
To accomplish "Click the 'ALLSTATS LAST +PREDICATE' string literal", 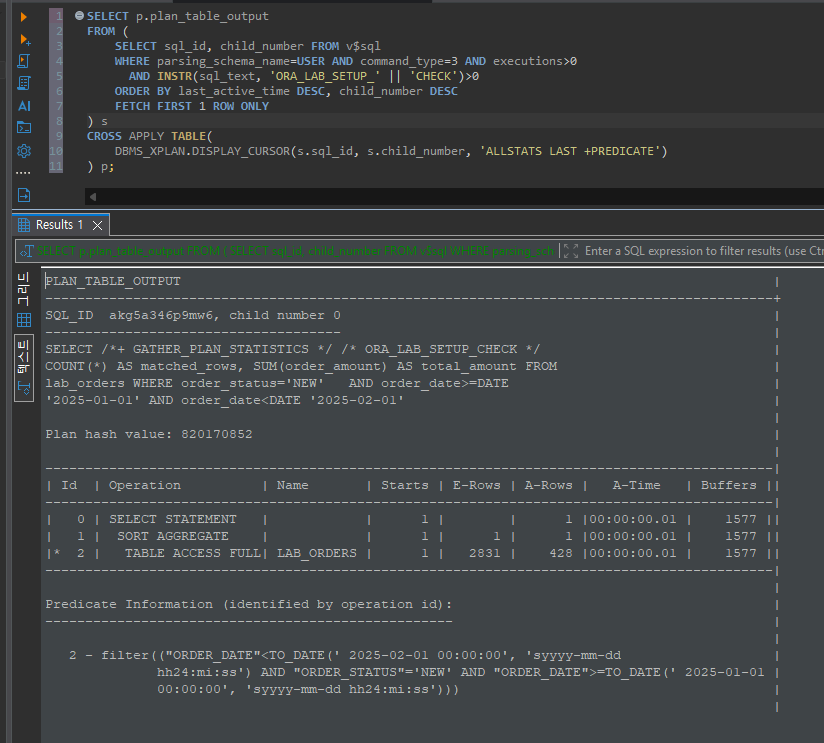I will tap(570, 151).
